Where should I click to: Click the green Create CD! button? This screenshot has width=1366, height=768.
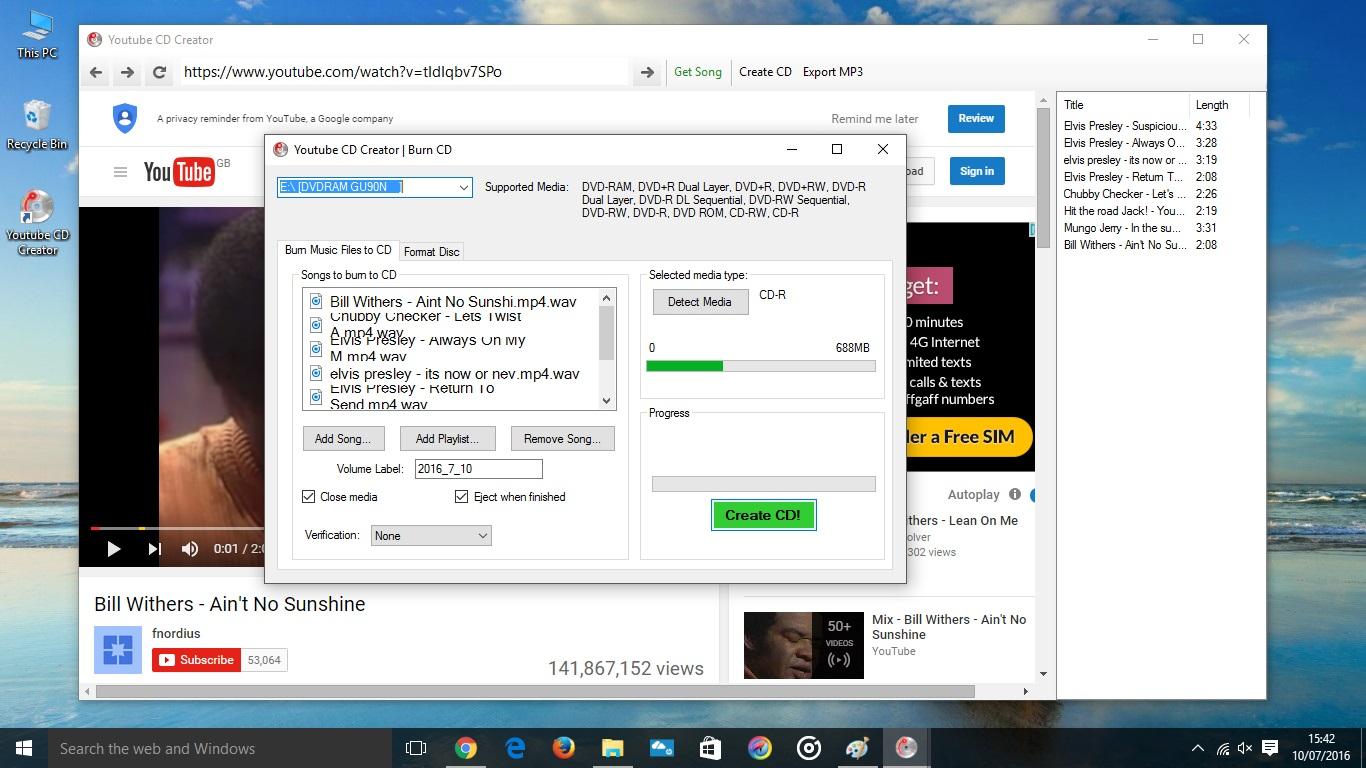[x=763, y=515]
